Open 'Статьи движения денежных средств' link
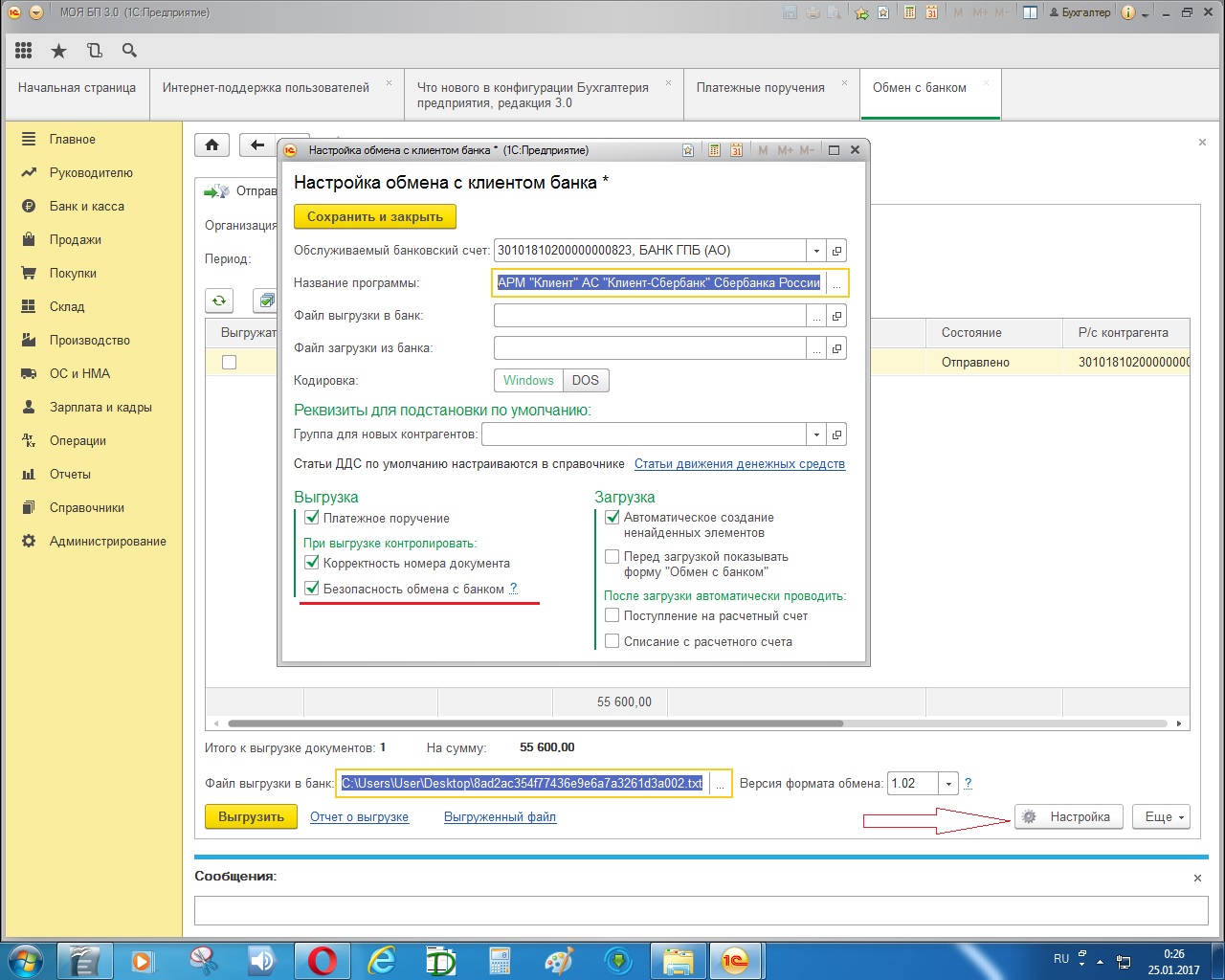1225x980 pixels. click(x=739, y=464)
